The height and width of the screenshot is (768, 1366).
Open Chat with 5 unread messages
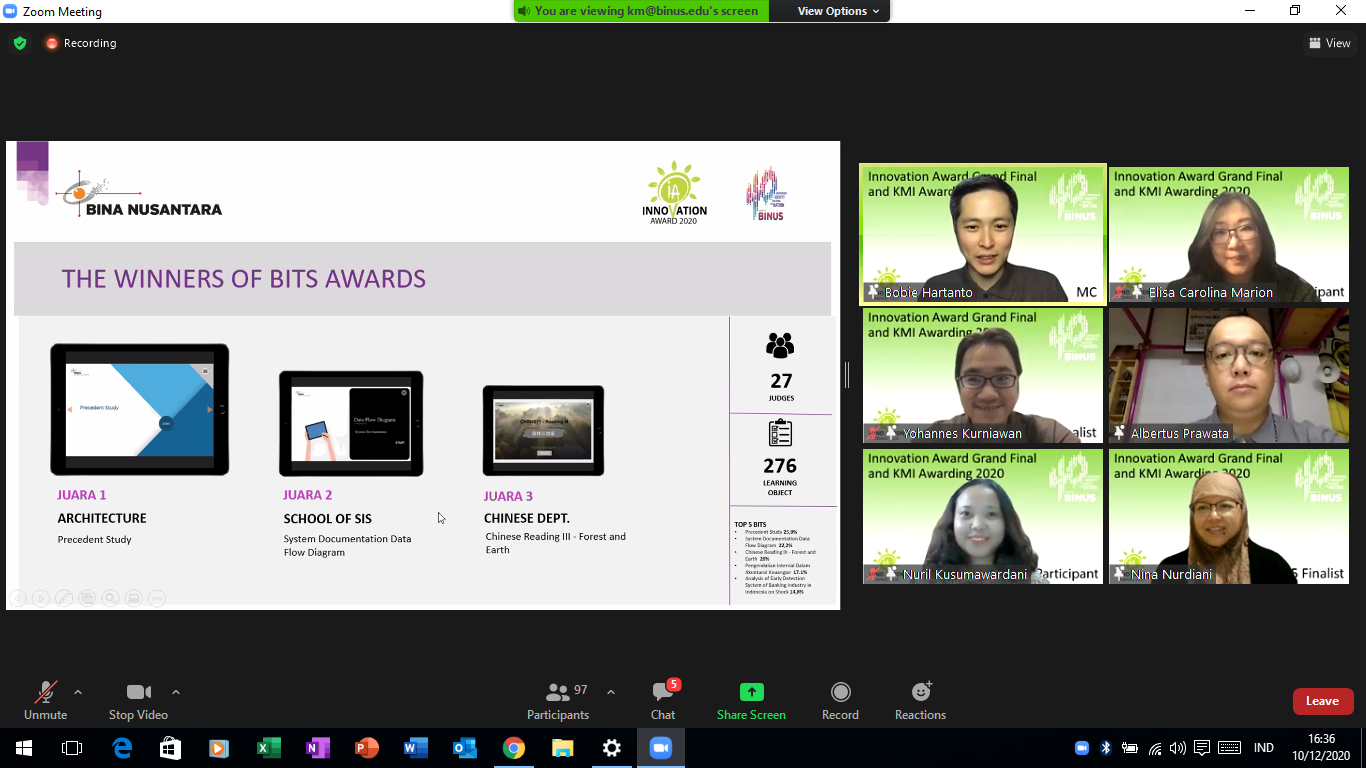663,700
